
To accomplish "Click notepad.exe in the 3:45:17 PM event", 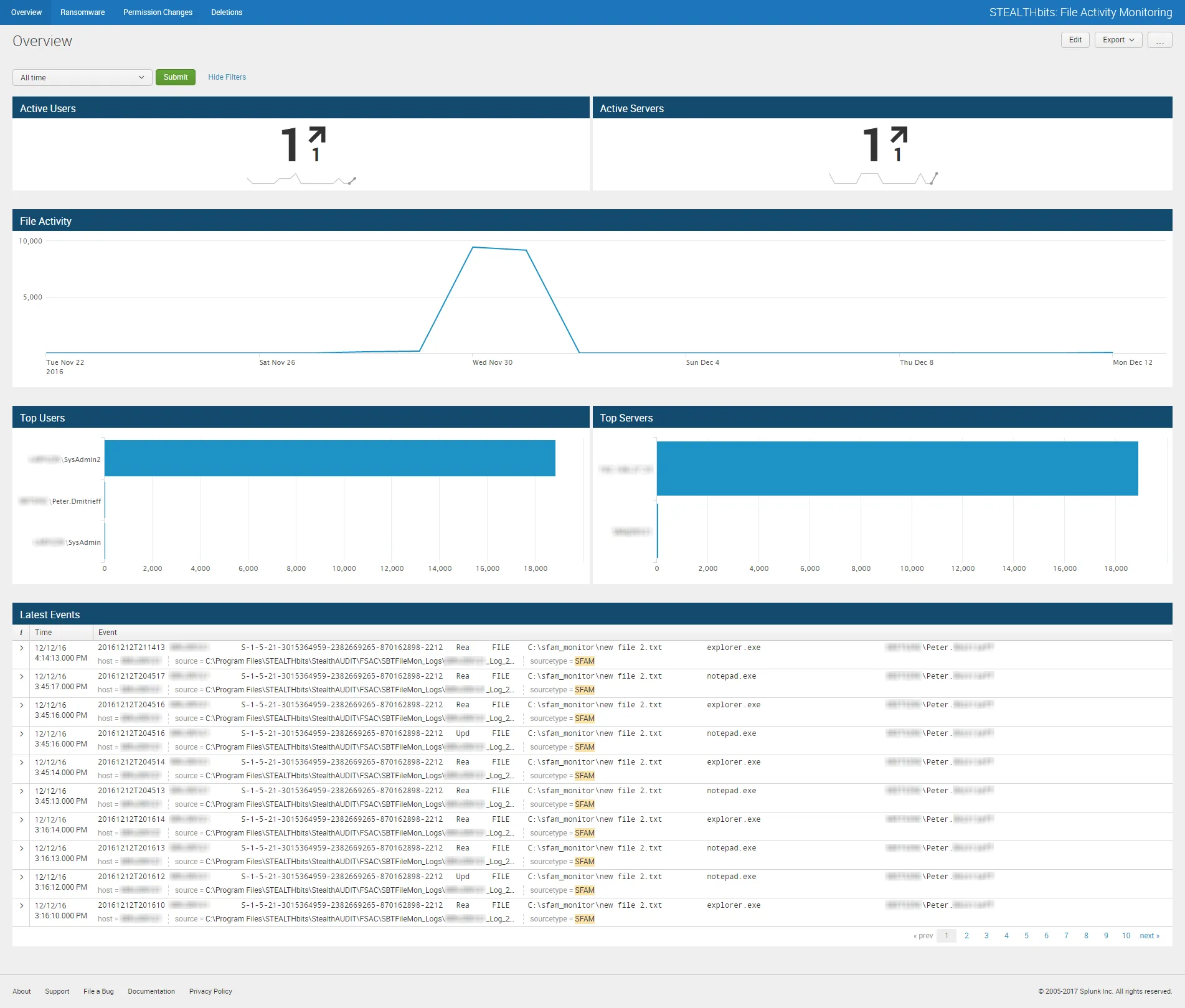I will 732,676.
